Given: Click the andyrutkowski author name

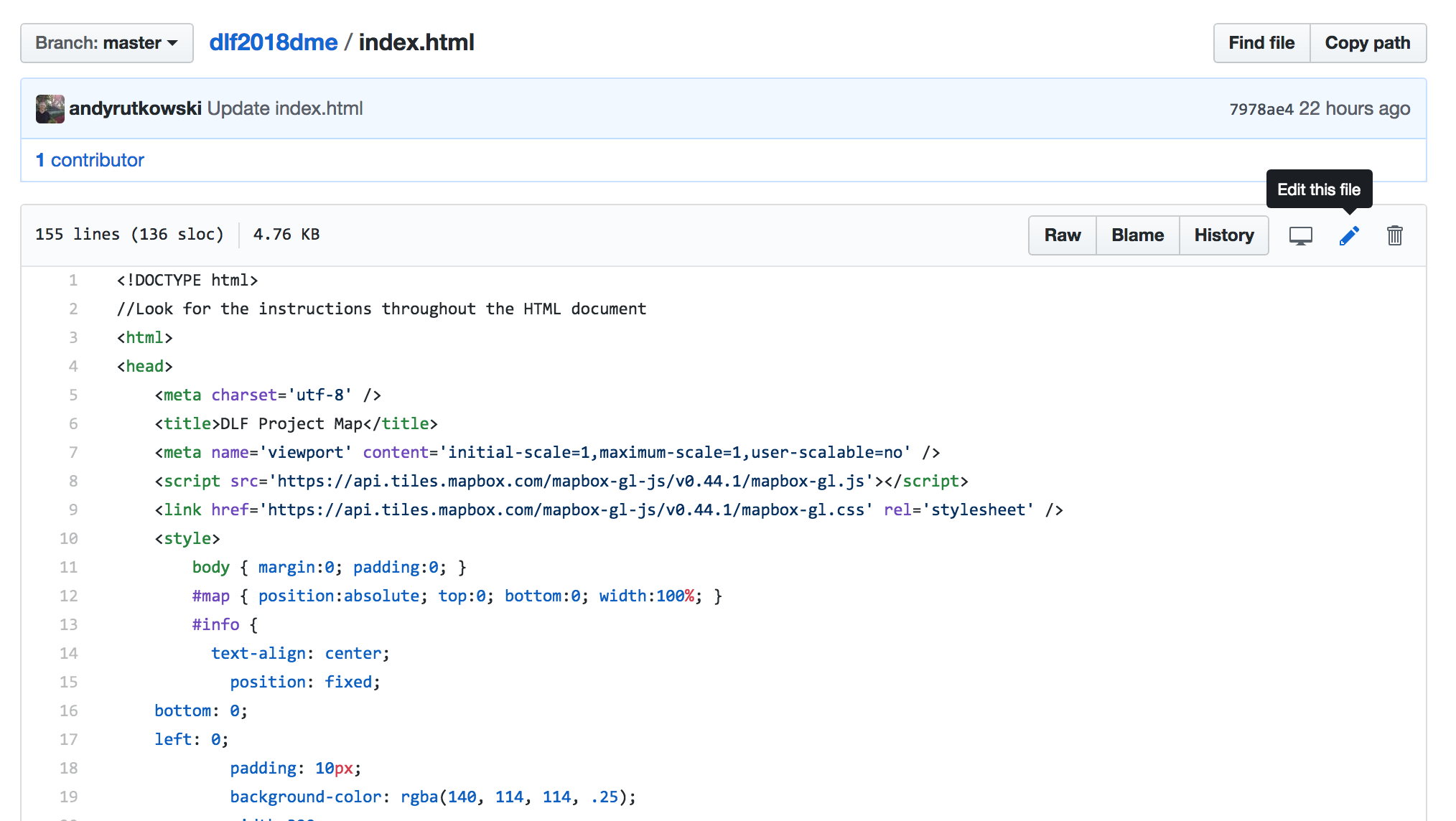Looking at the screenshot, I should tap(135, 109).
